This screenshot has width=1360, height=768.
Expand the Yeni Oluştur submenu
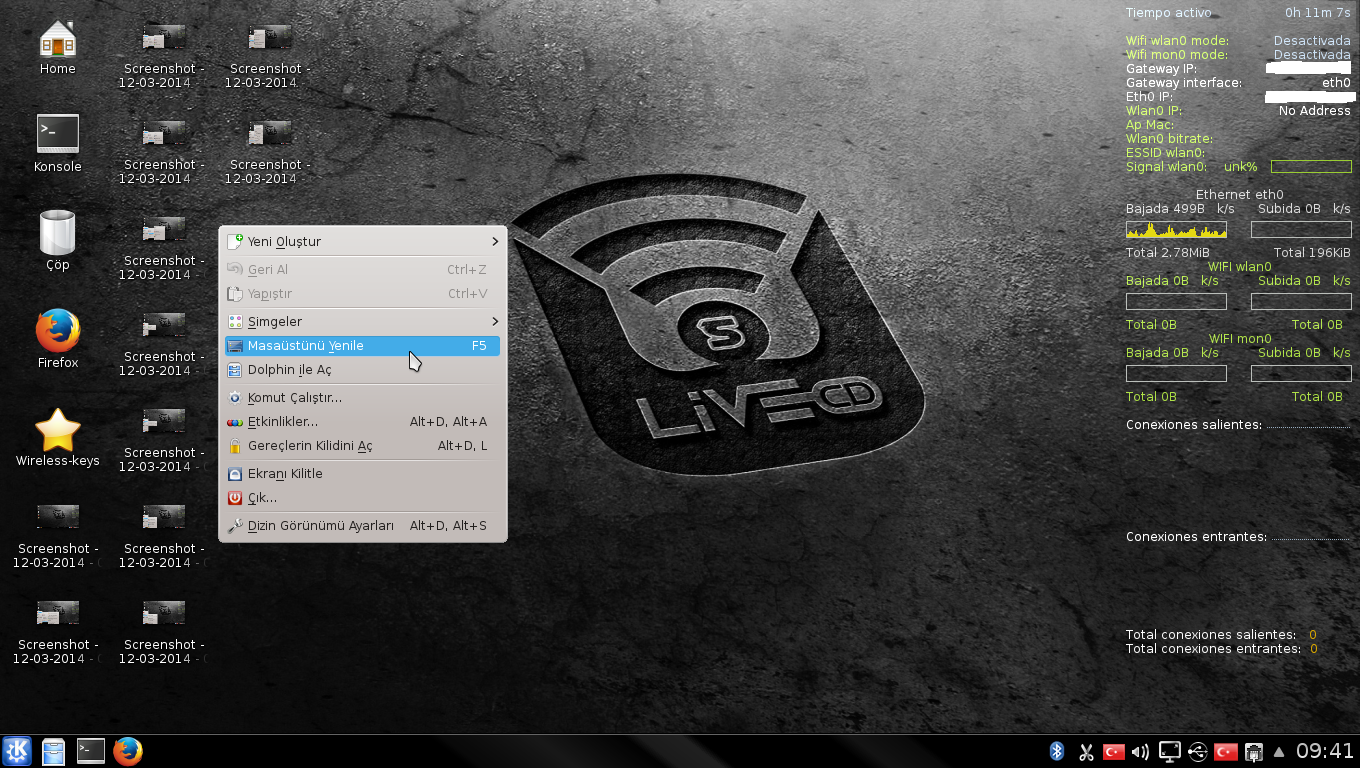(363, 241)
